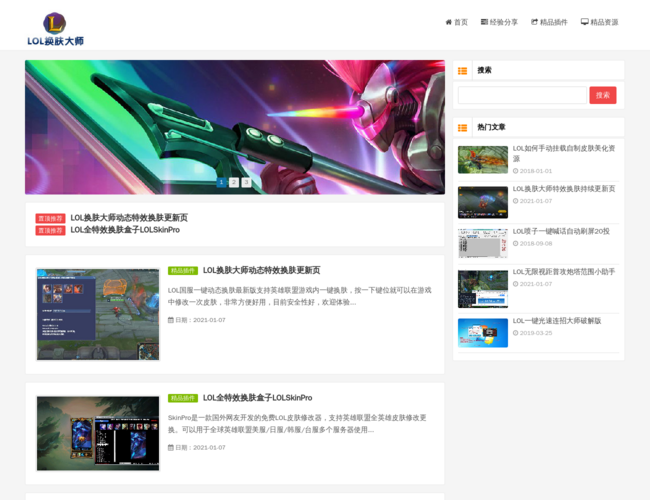Click clock icon under 无限视距 article title
Viewport: 650px width, 500px height.
(515, 284)
